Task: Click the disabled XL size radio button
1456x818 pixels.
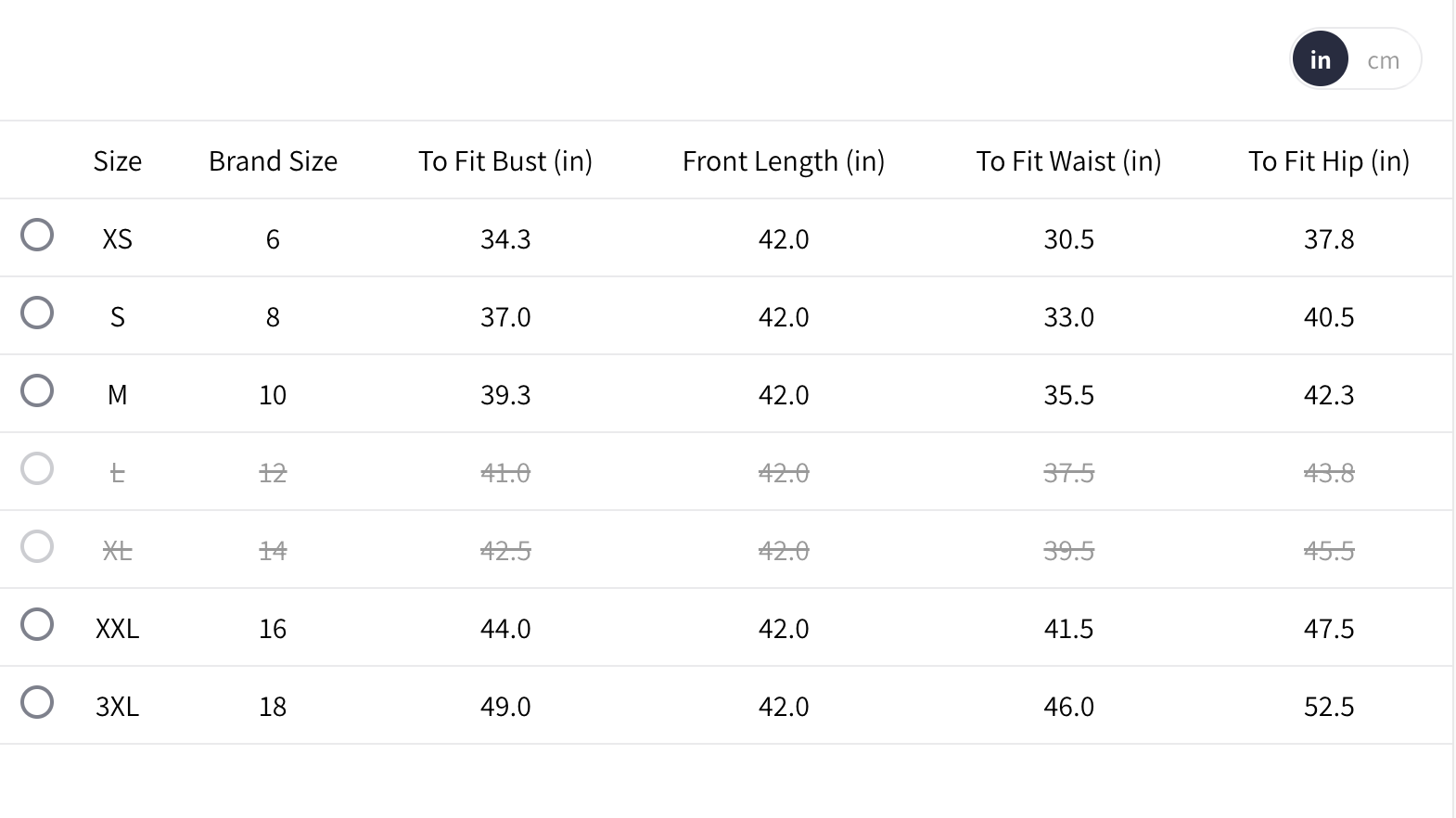Action: click(37, 546)
